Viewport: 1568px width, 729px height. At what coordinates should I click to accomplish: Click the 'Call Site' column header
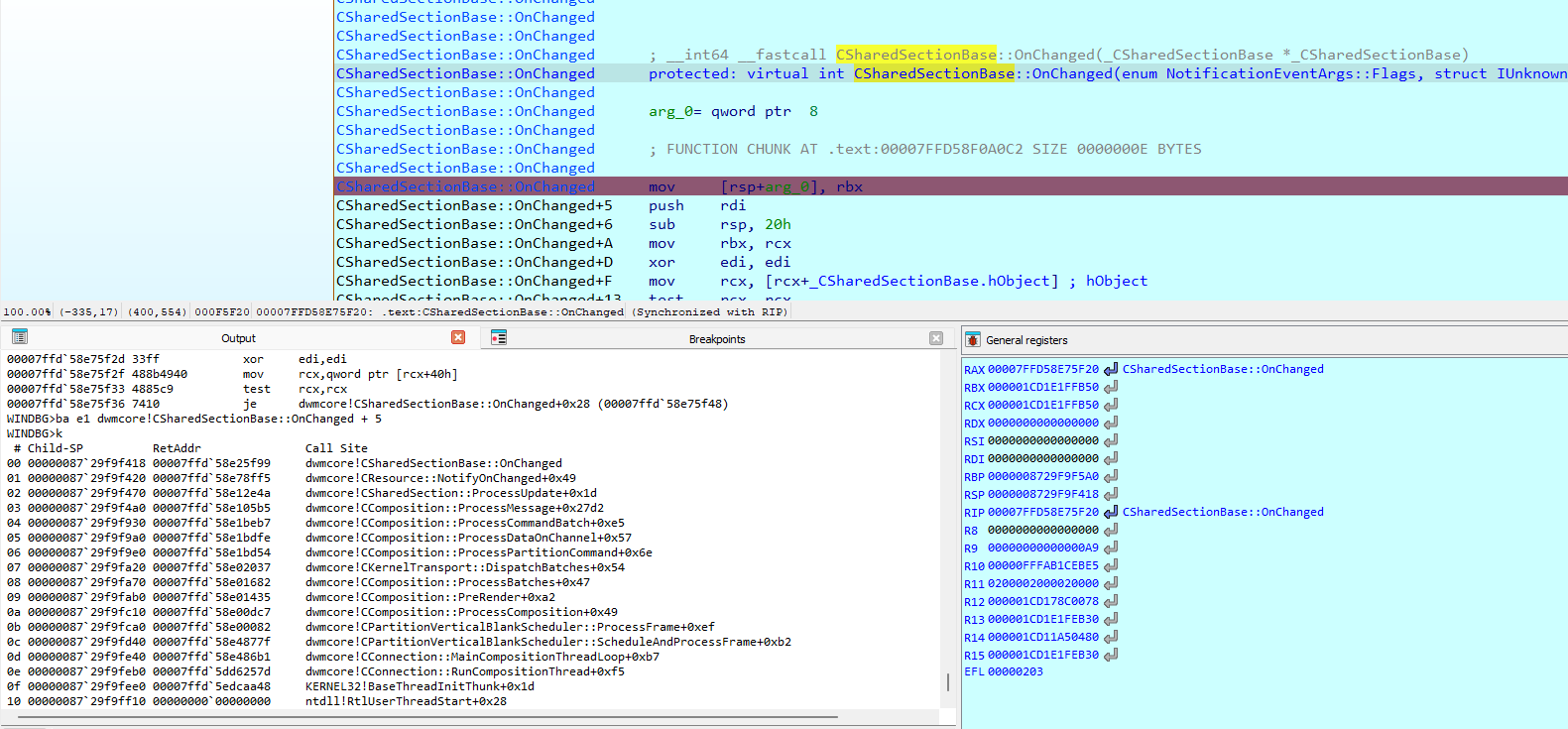[336, 448]
